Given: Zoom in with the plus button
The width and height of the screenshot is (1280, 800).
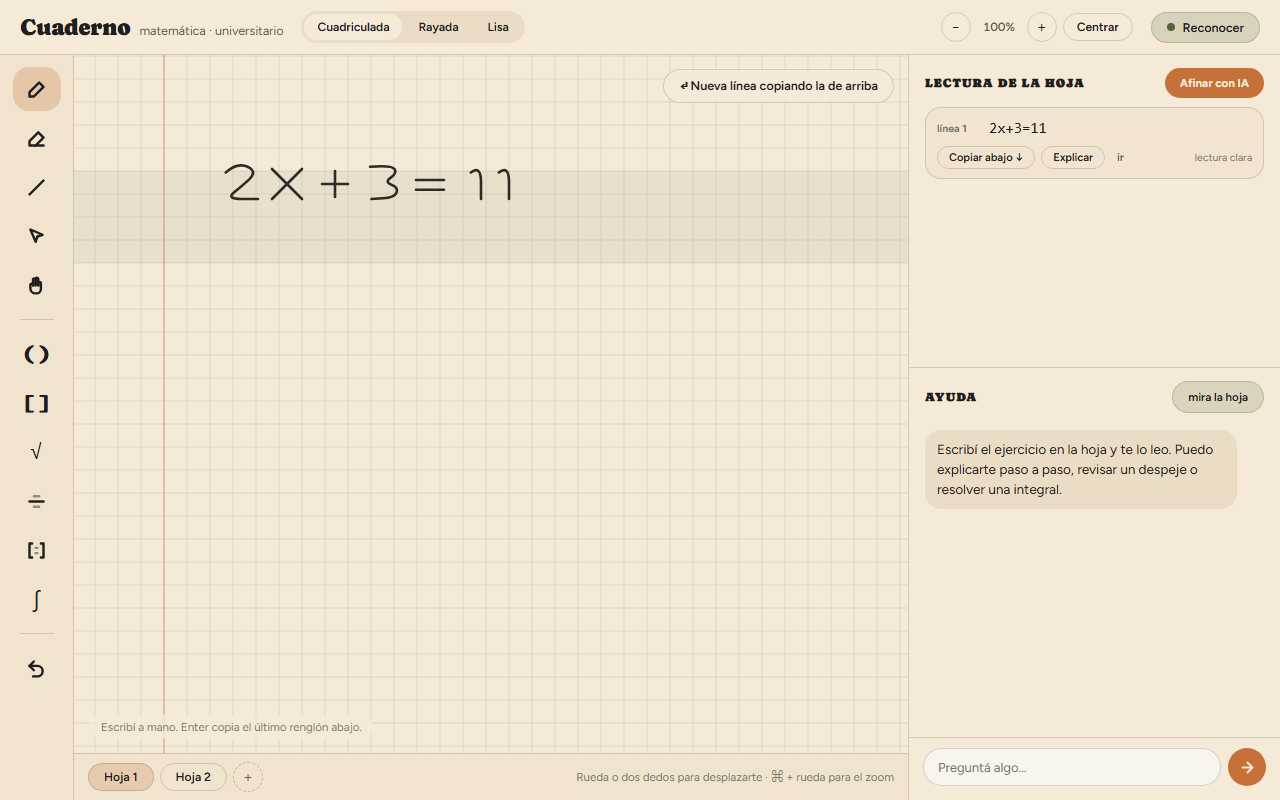Looking at the screenshot, I should [x=1041, y=27].
